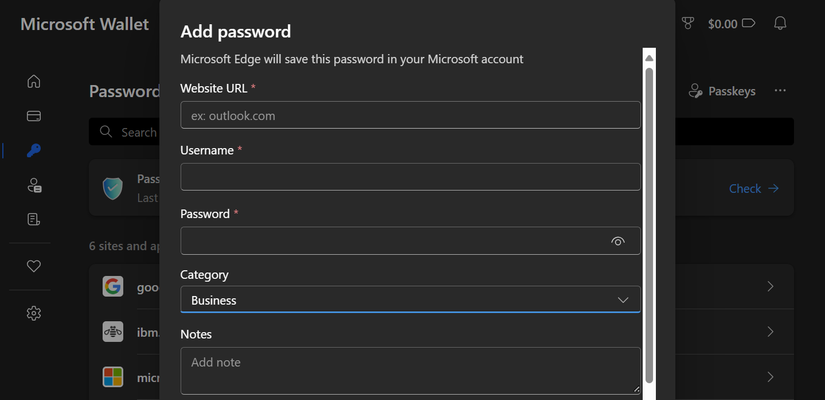Screen dimensions: 825x400
Task: Select the Passwords key icon
Action: tap(33, 151)
